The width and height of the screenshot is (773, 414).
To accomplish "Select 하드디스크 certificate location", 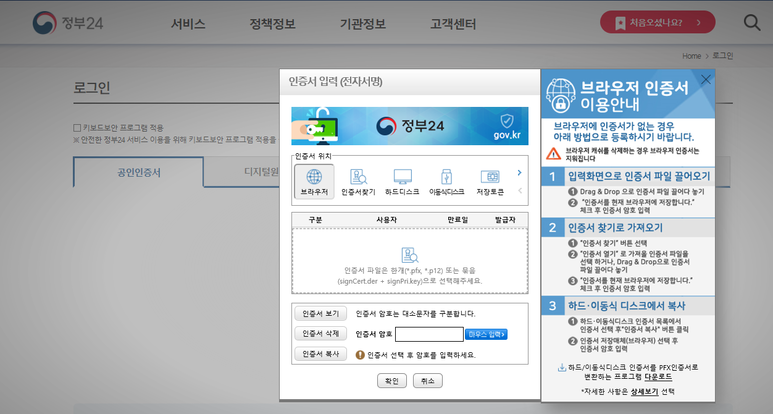I will [402, 182].
